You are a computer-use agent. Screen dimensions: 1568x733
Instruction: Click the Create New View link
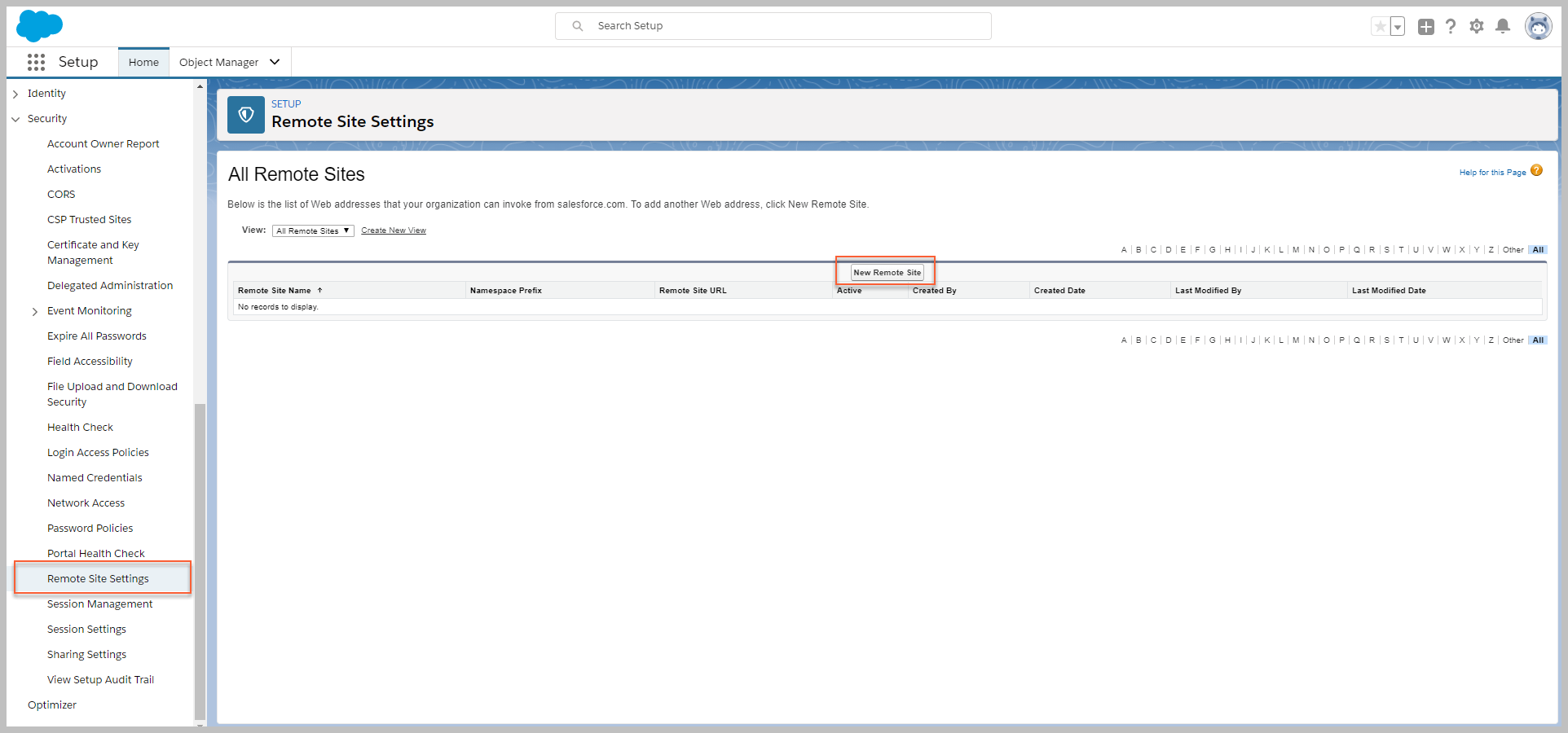point(394,230)
